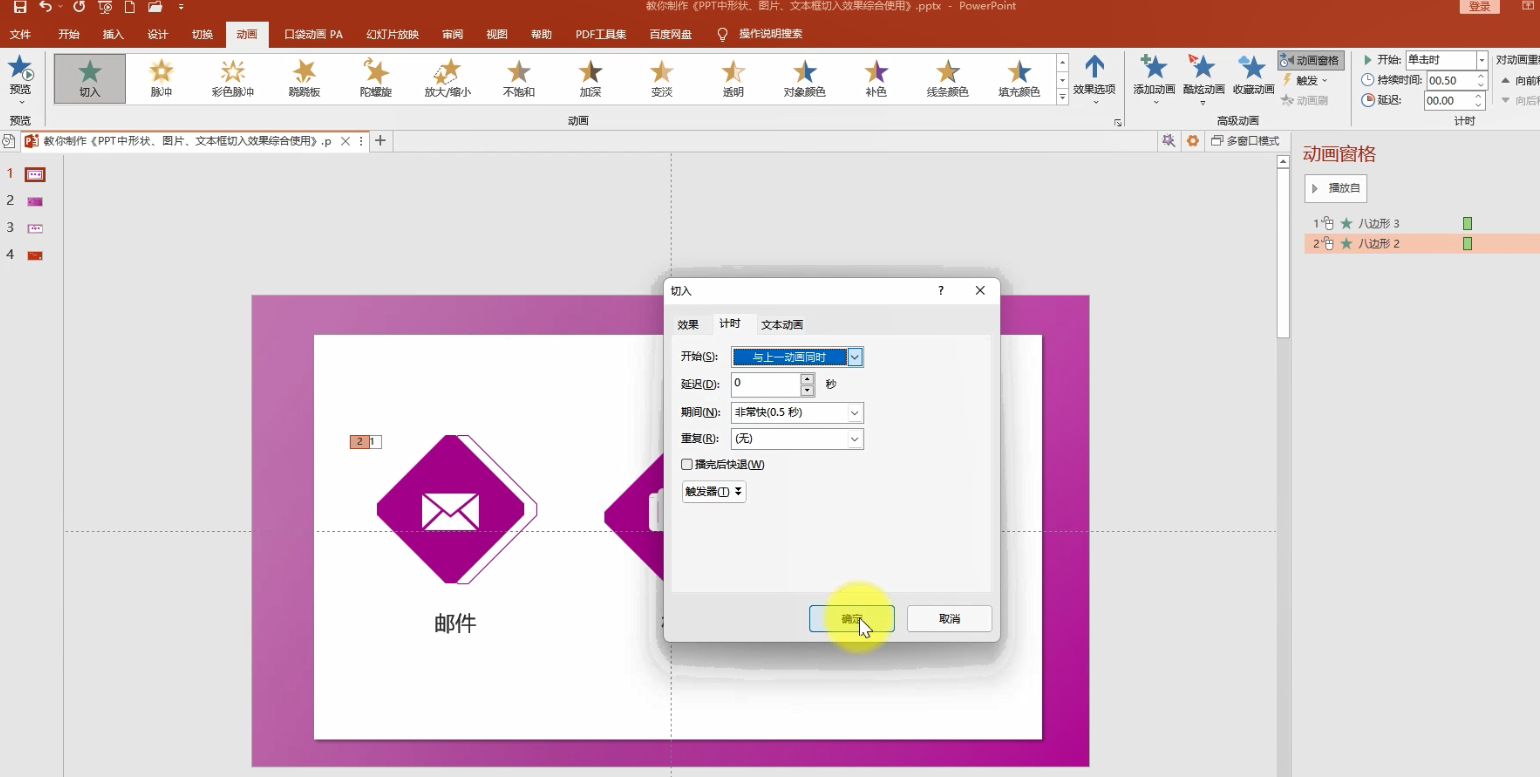1540x777 pixels.
Task: Select the 不饱和 animation effect
Action: pyautogui.click(x=518, y=78)
